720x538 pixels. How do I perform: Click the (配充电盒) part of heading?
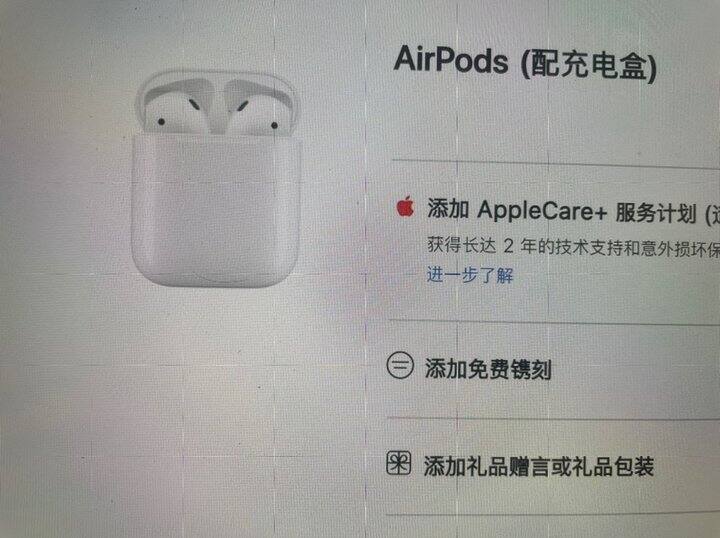588,65
